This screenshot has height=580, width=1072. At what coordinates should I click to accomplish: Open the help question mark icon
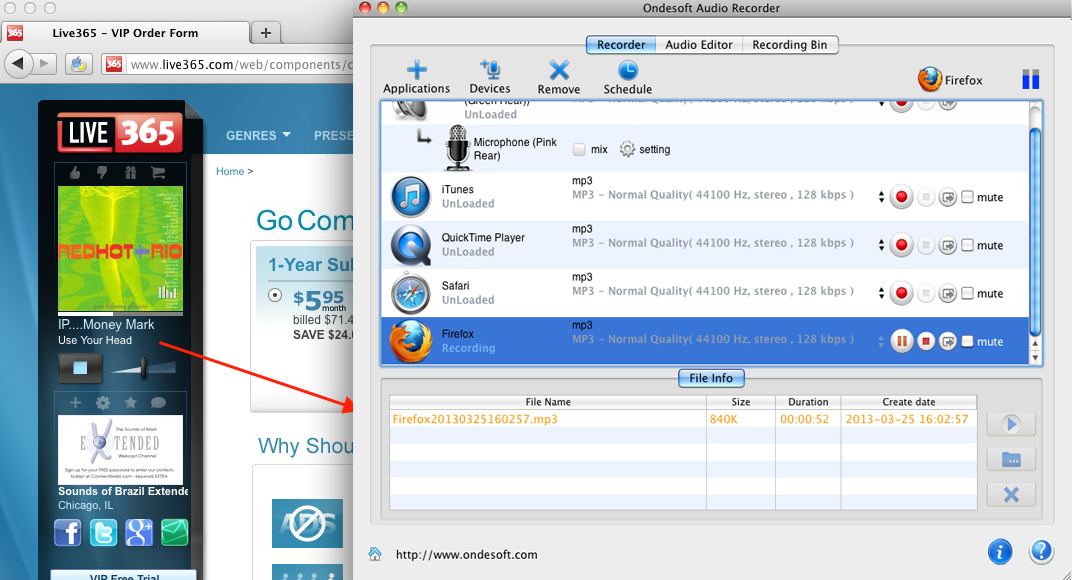1041,551
